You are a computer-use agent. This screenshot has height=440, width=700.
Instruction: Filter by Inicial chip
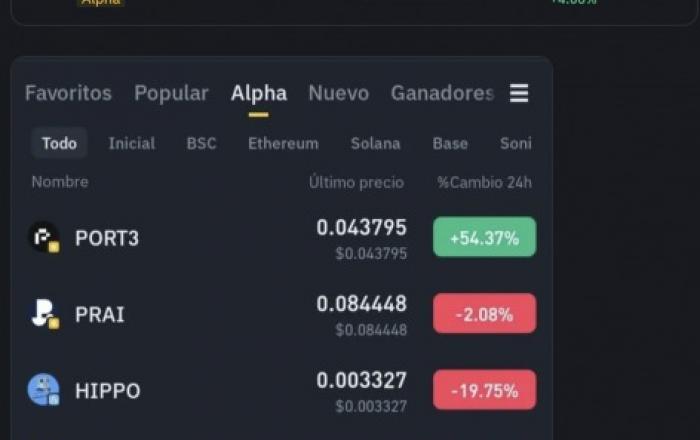point(132,143)
